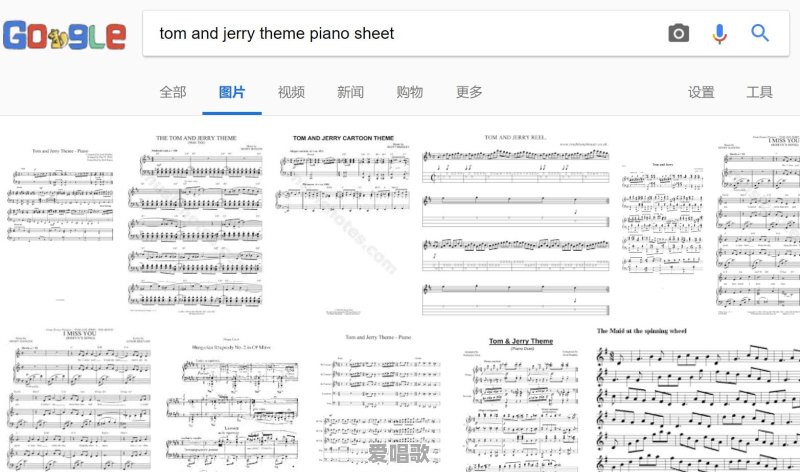The width and height of the screenshot is (800, 472).
Task: Click the search query text field
Action: pyautogui.click(x=403, y=34)
